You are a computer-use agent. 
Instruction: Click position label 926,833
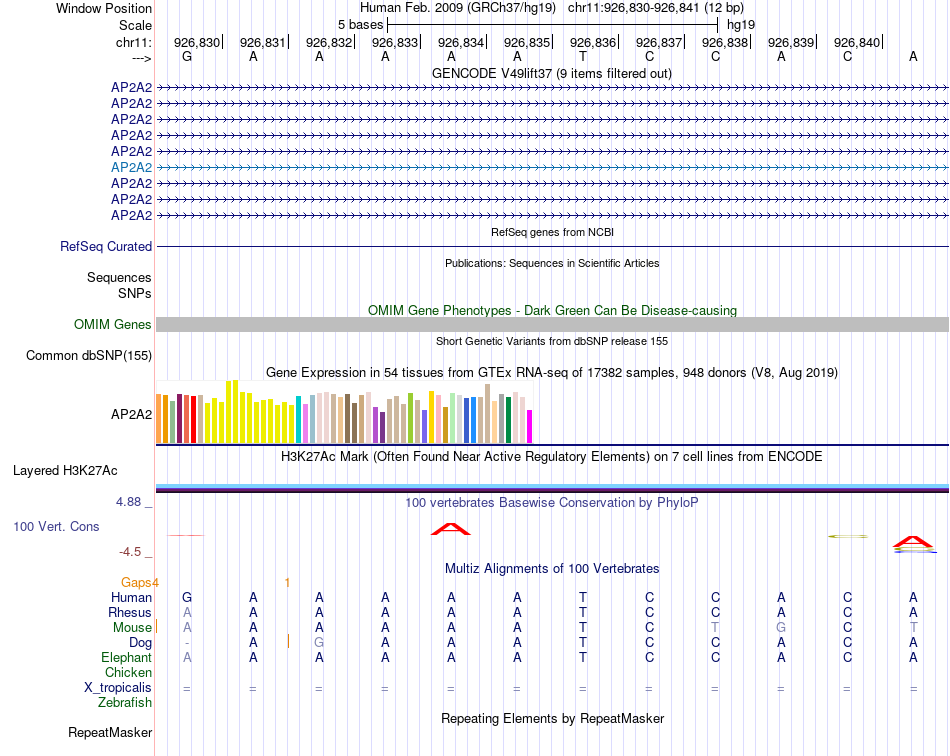395,42
